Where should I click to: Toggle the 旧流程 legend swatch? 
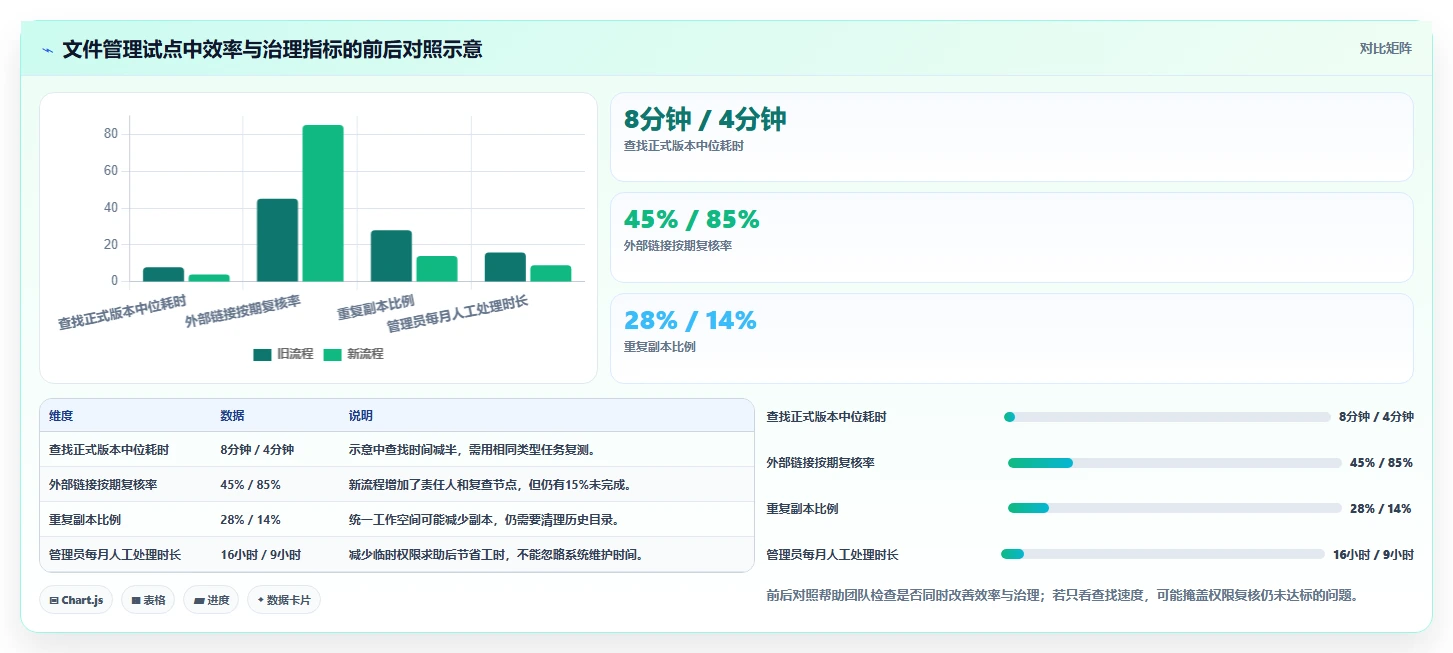click(x=262, y=354)
